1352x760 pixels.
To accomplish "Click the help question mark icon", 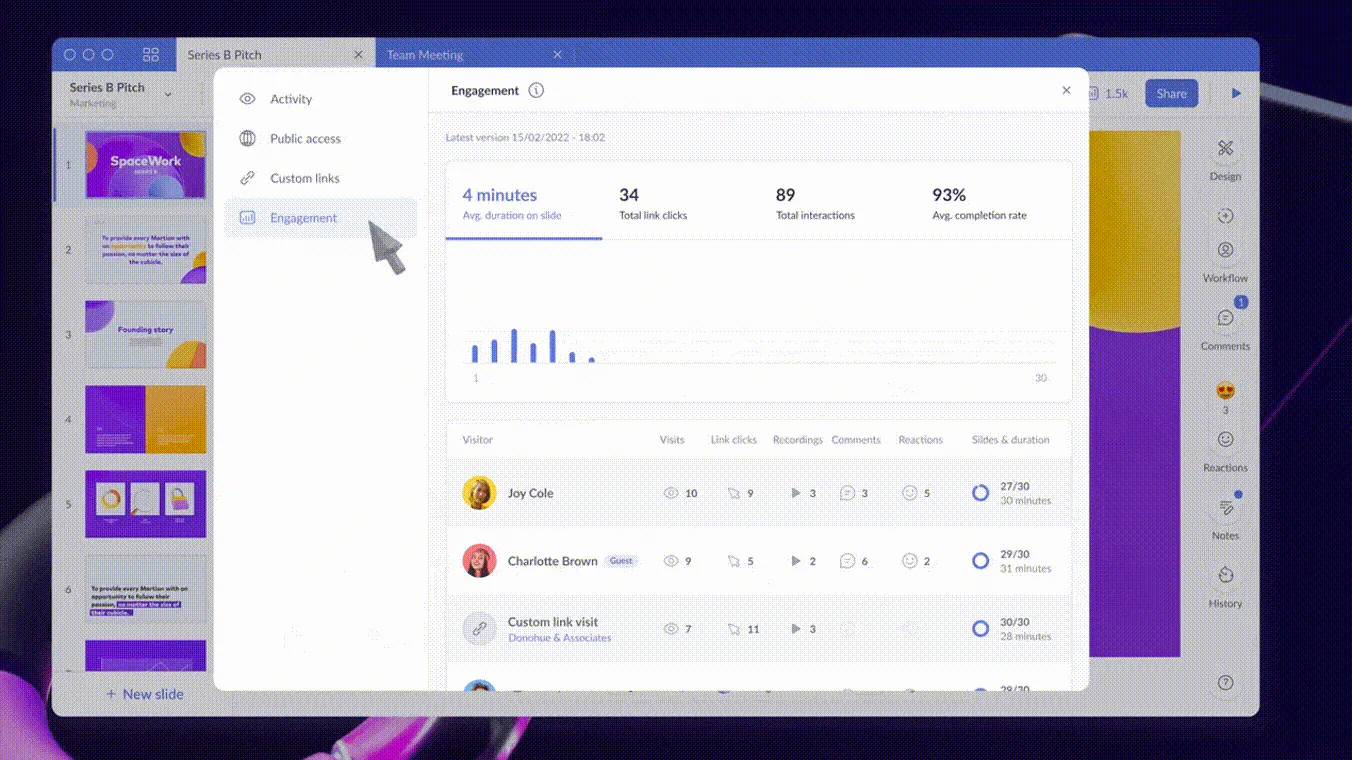I will pyautogui.click(x=1225, y=683).
